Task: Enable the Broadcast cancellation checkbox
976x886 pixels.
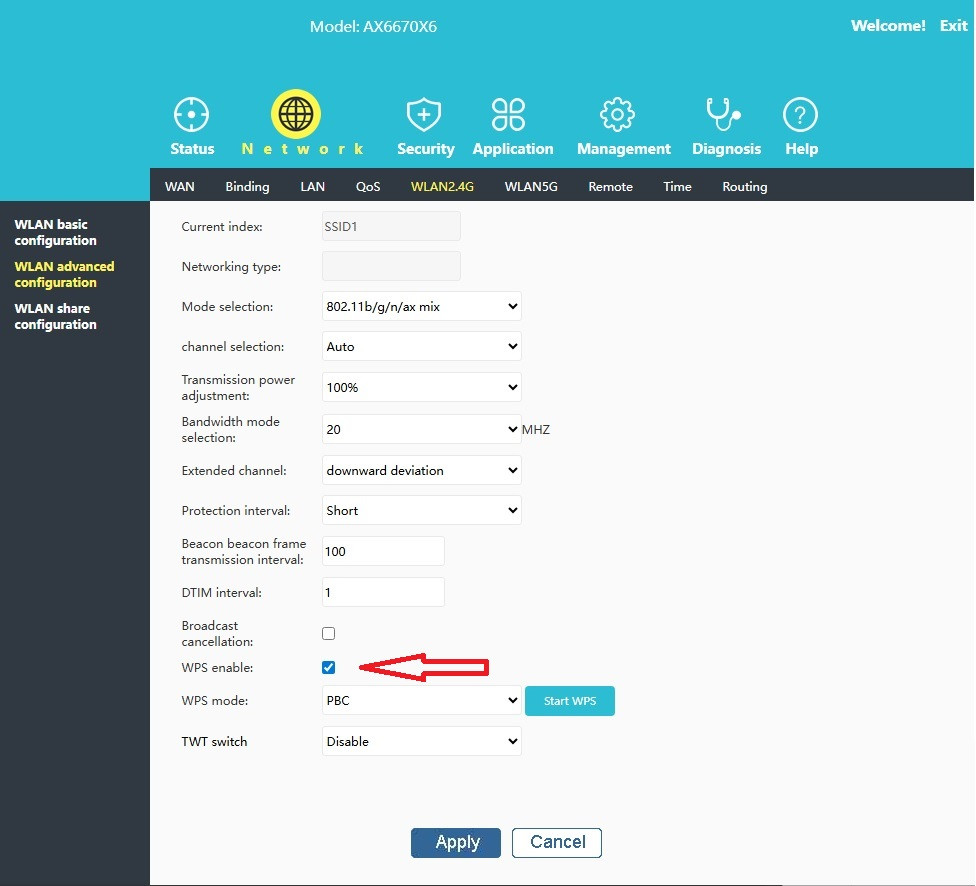Action: (329, 633)
